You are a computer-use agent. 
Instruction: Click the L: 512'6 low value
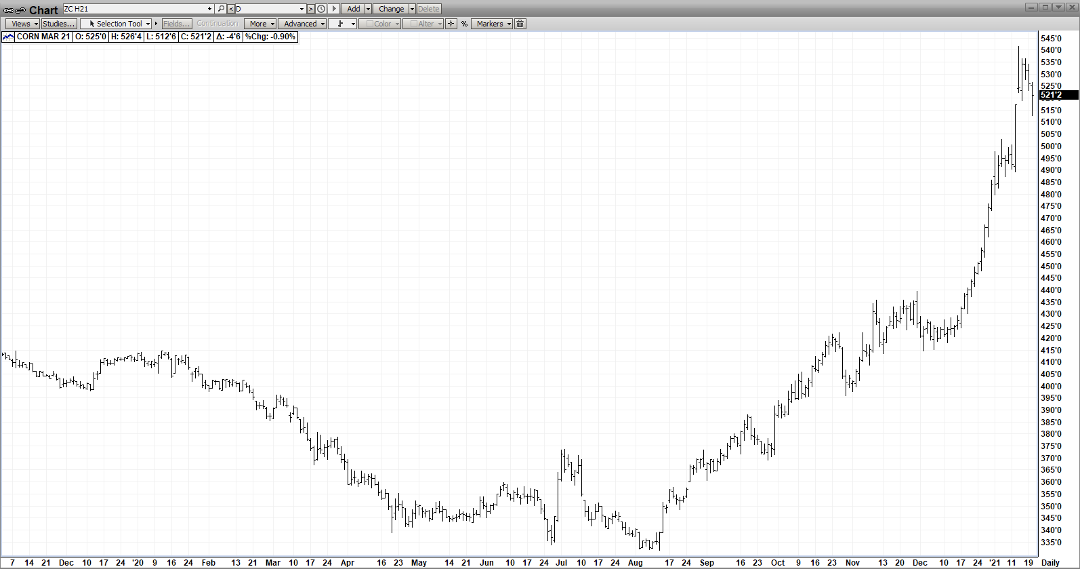click(x=160, y=36)
